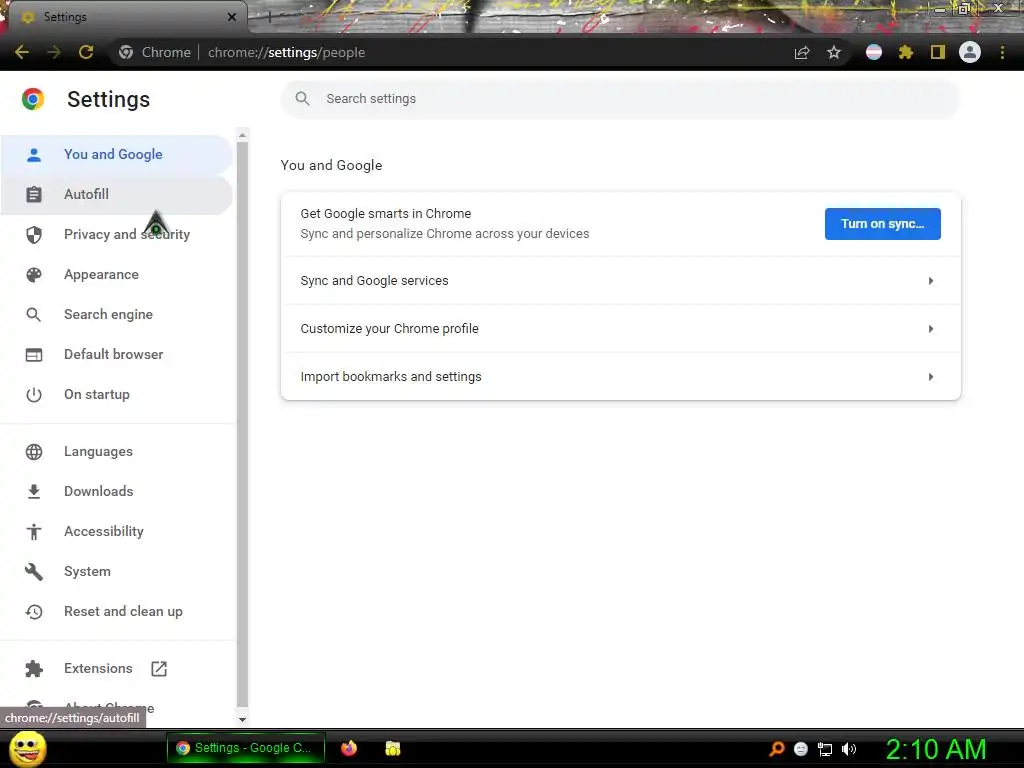Screen dimensions: 1024x768
Task: Expand Sync and Google services row arrow
Action: [931, 281]
